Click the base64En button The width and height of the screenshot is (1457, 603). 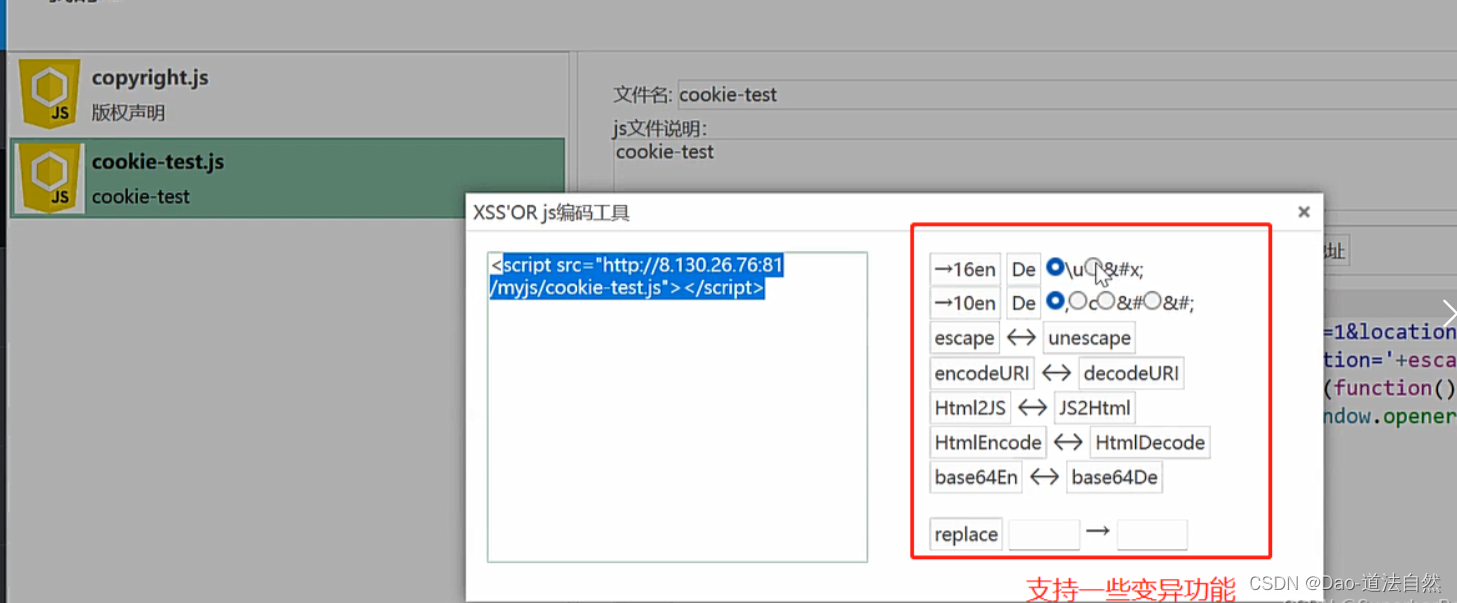point(976,478)
